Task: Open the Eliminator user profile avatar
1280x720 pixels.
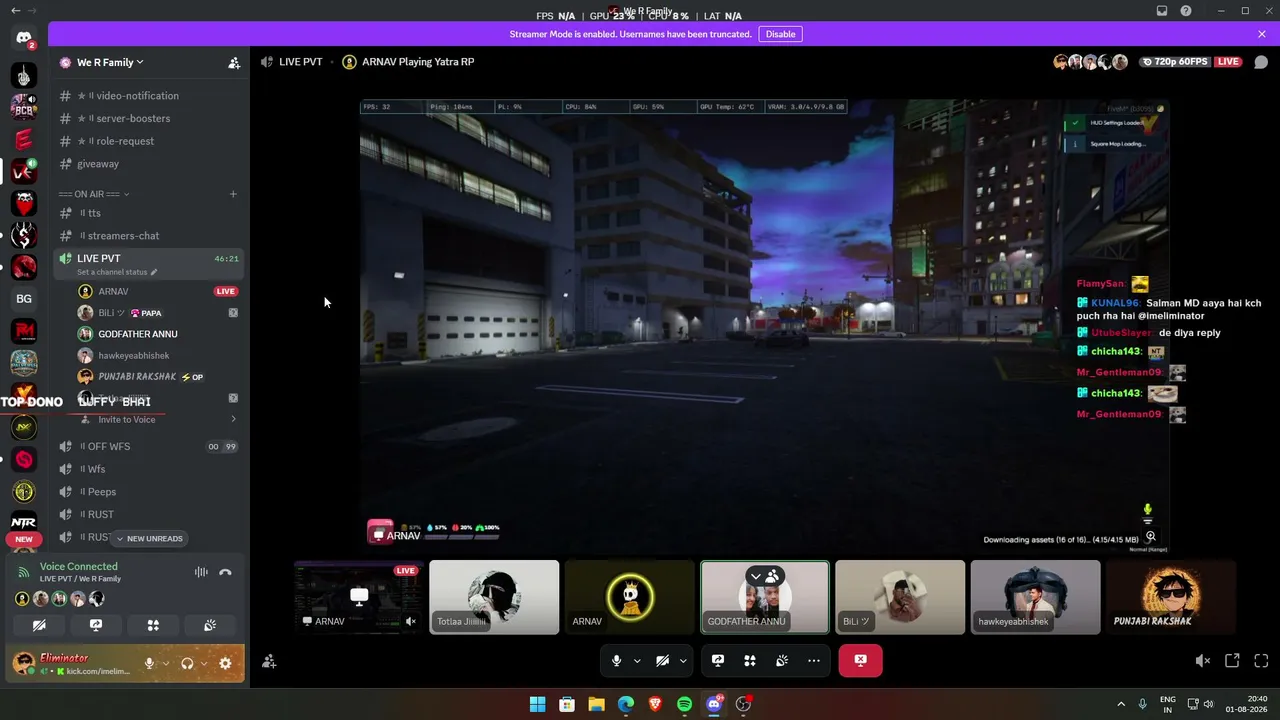Action: coord(24,663)
